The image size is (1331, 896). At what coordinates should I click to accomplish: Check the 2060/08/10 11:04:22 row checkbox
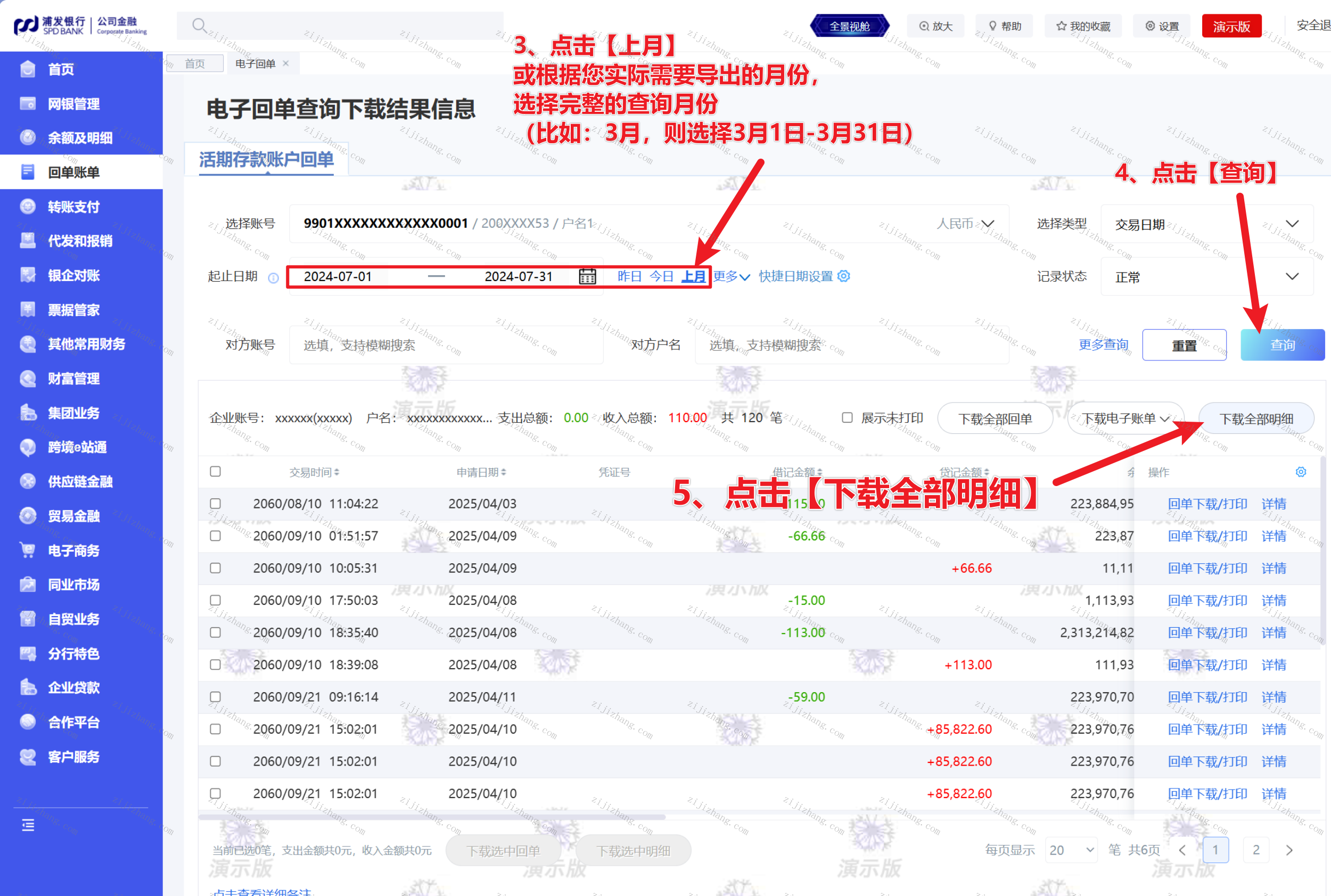[x=216, y=504]
